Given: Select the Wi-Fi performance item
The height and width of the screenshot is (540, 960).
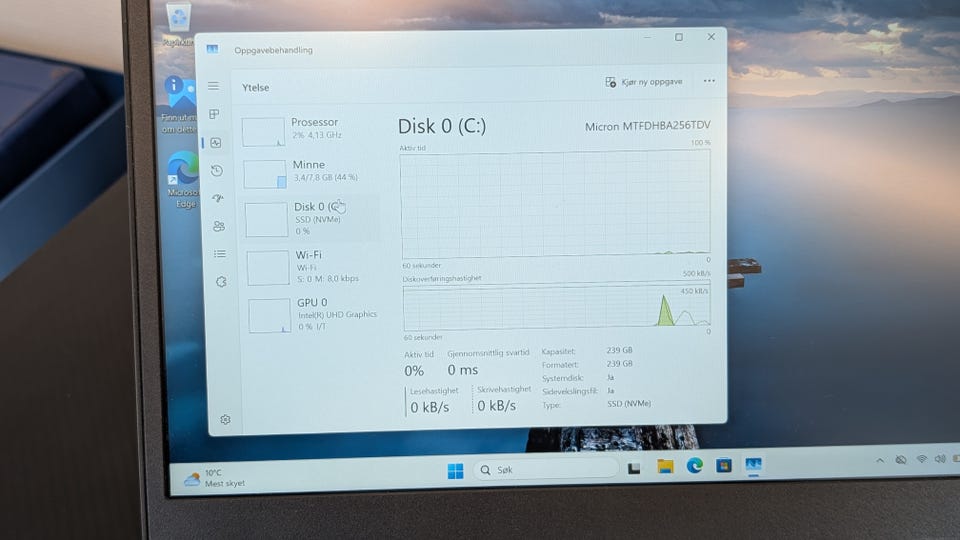Looking at the screenshot, I should point(313,267).
